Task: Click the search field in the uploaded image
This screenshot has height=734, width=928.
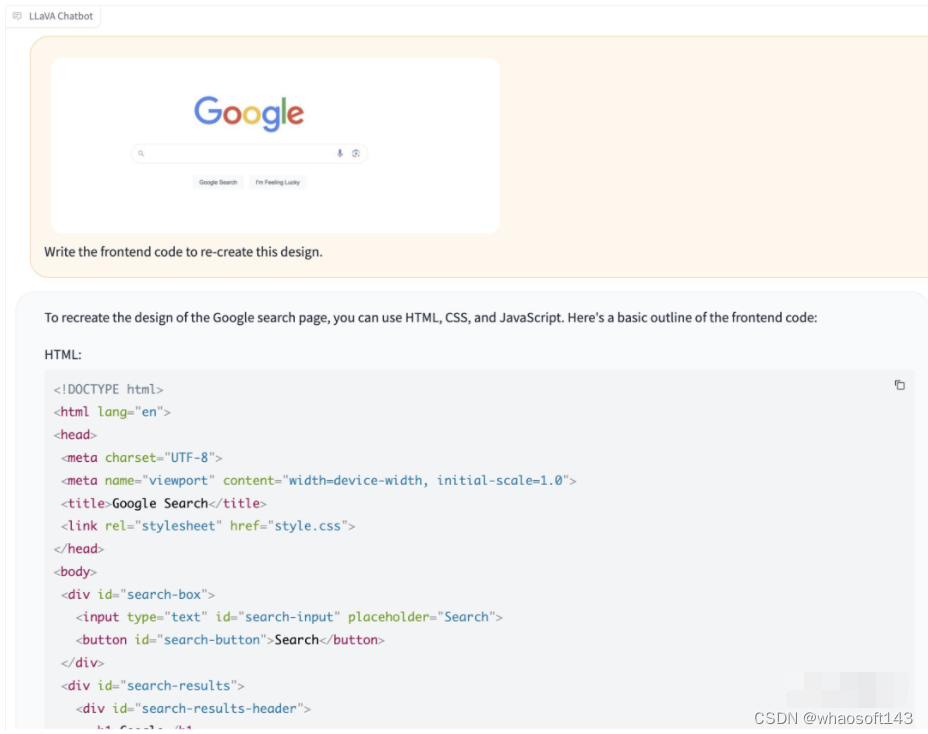Action: (x=249, y=153)
